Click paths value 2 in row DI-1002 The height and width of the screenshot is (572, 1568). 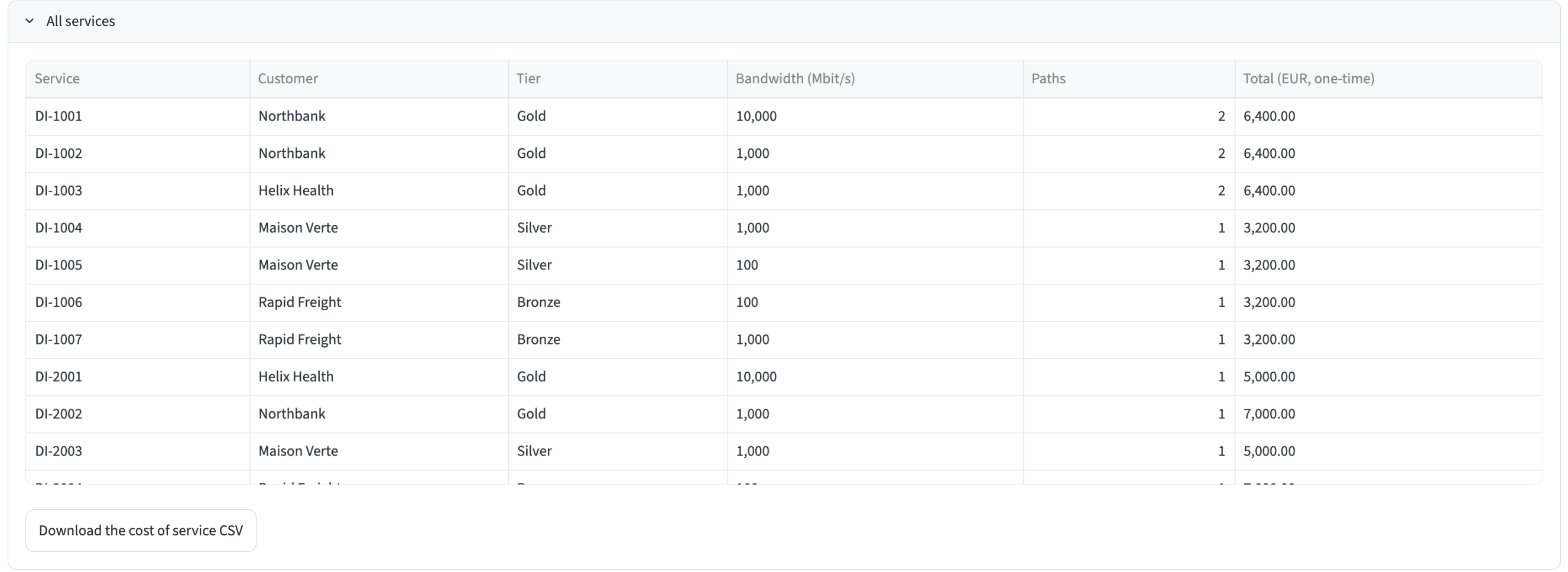pyautogui.click(x=1129, y=153)
